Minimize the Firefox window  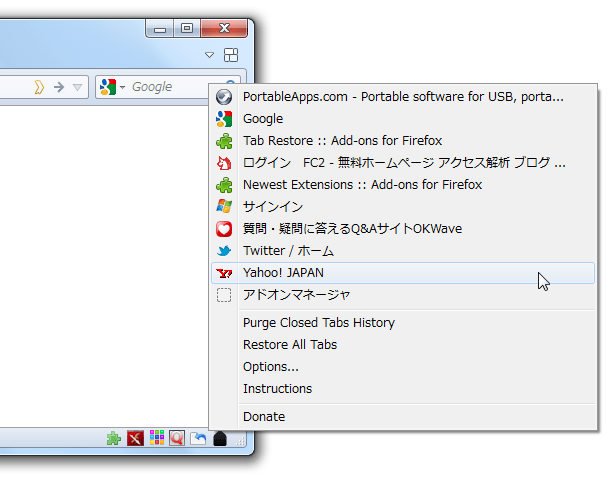160,29
